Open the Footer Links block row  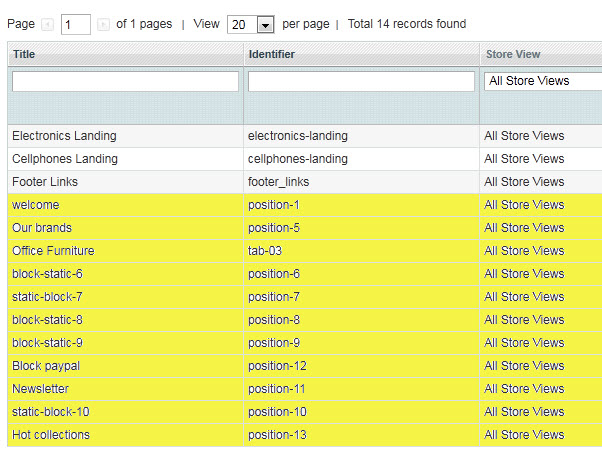[305, 182]
